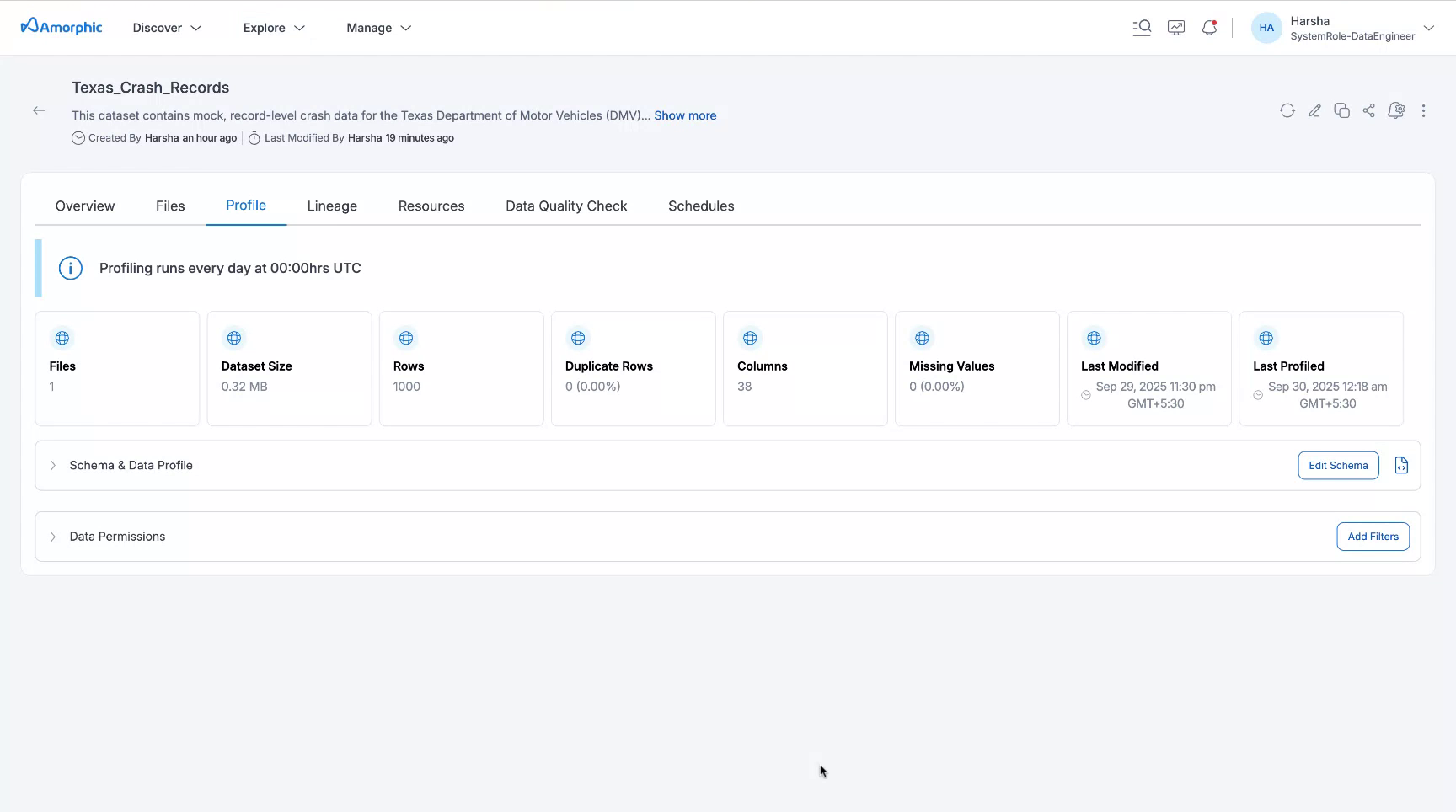Image resolution: width=1456 pixels, height=812 pixels.
Task: Open the three-dot more options menu
Action: pyautogui.click(x=1423, y=110)
